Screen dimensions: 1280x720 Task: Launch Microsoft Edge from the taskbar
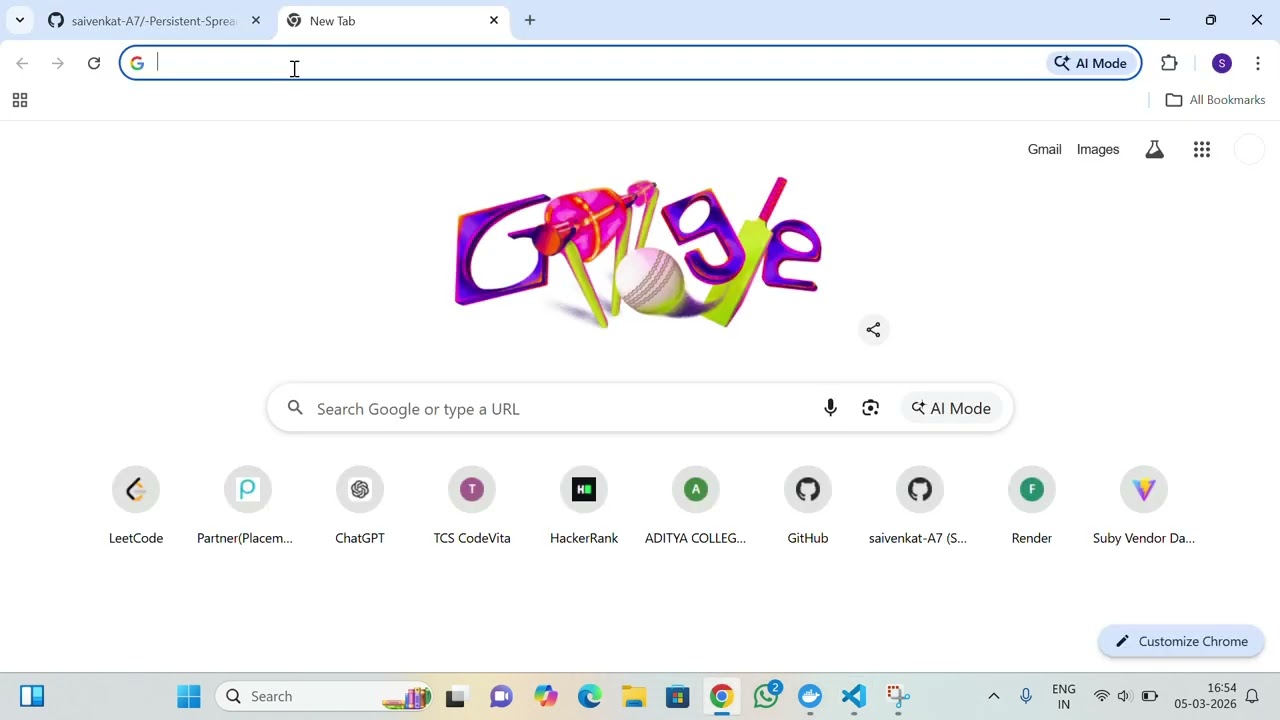[589, 696]
